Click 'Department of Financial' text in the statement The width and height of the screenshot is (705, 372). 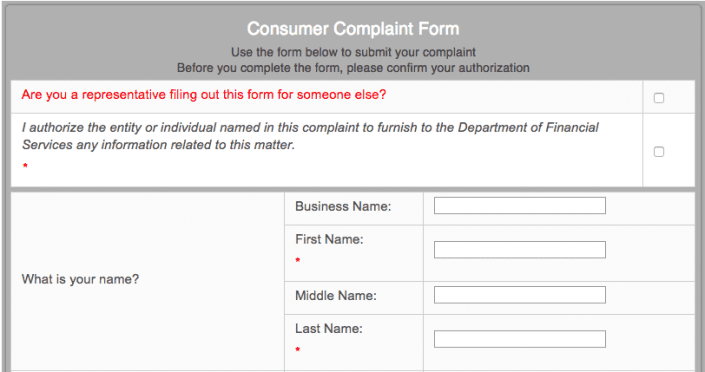point(528,128)
